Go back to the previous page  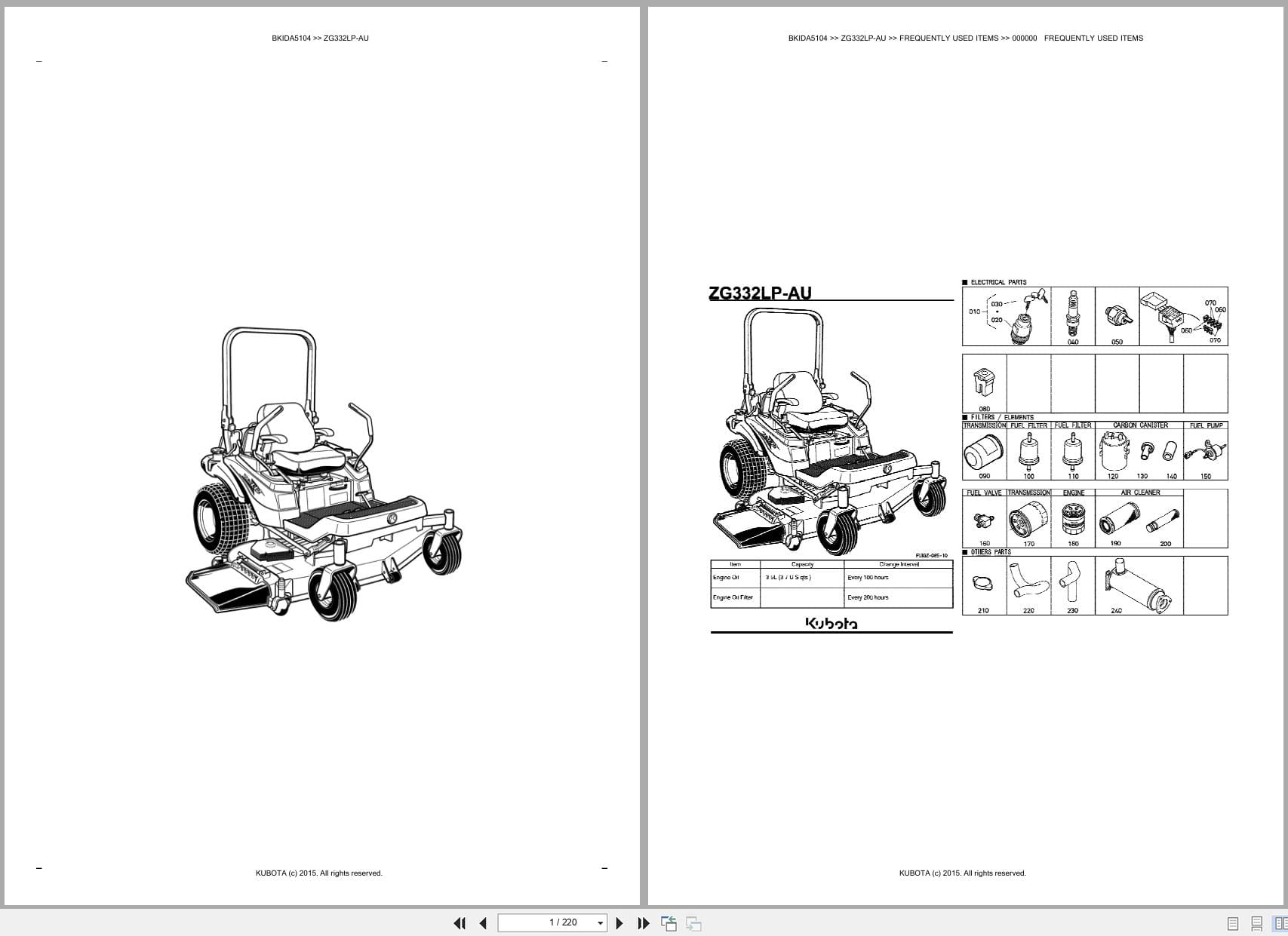(x=483, y=922)
